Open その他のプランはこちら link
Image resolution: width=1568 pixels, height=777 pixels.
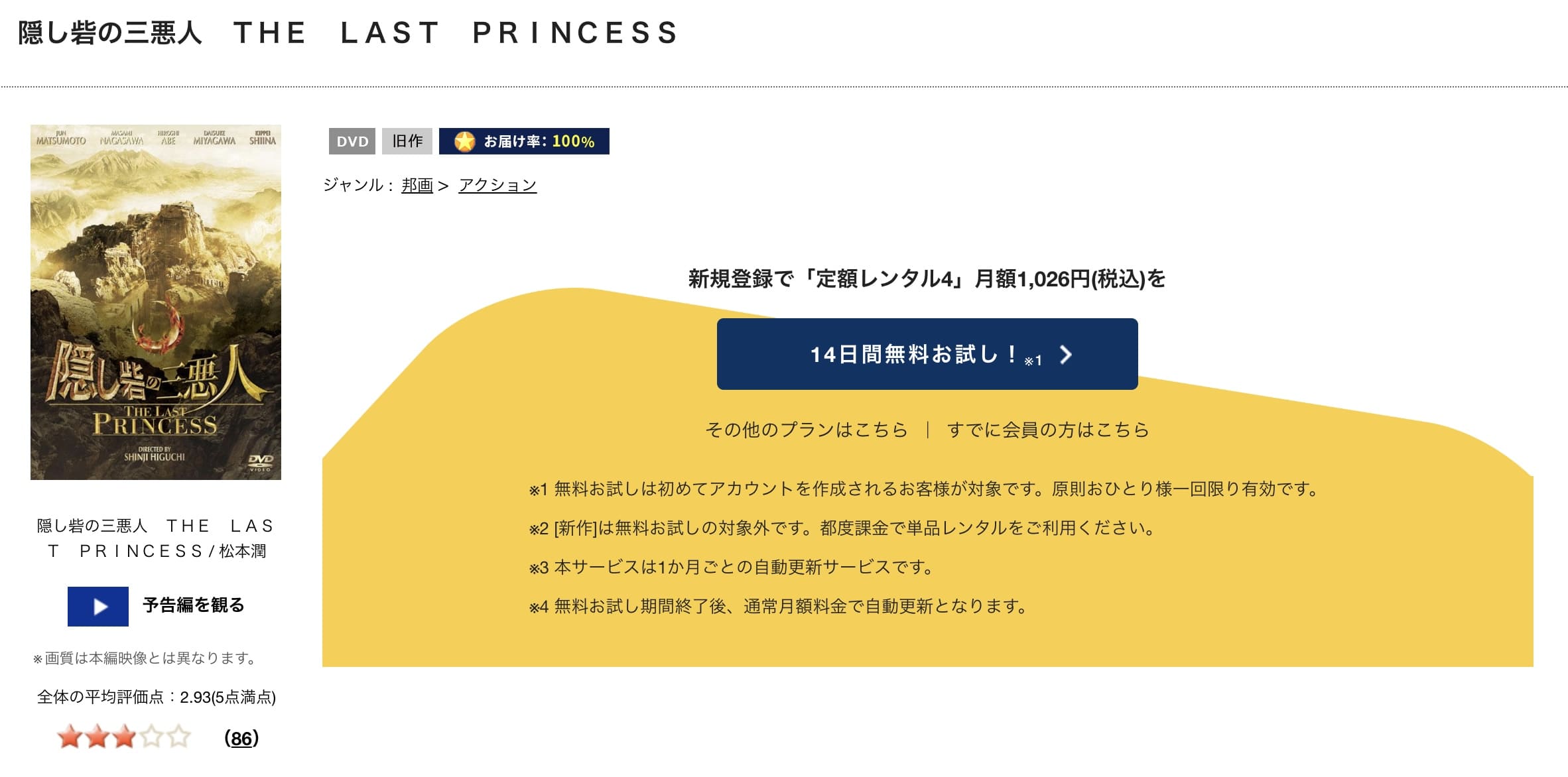806,430
